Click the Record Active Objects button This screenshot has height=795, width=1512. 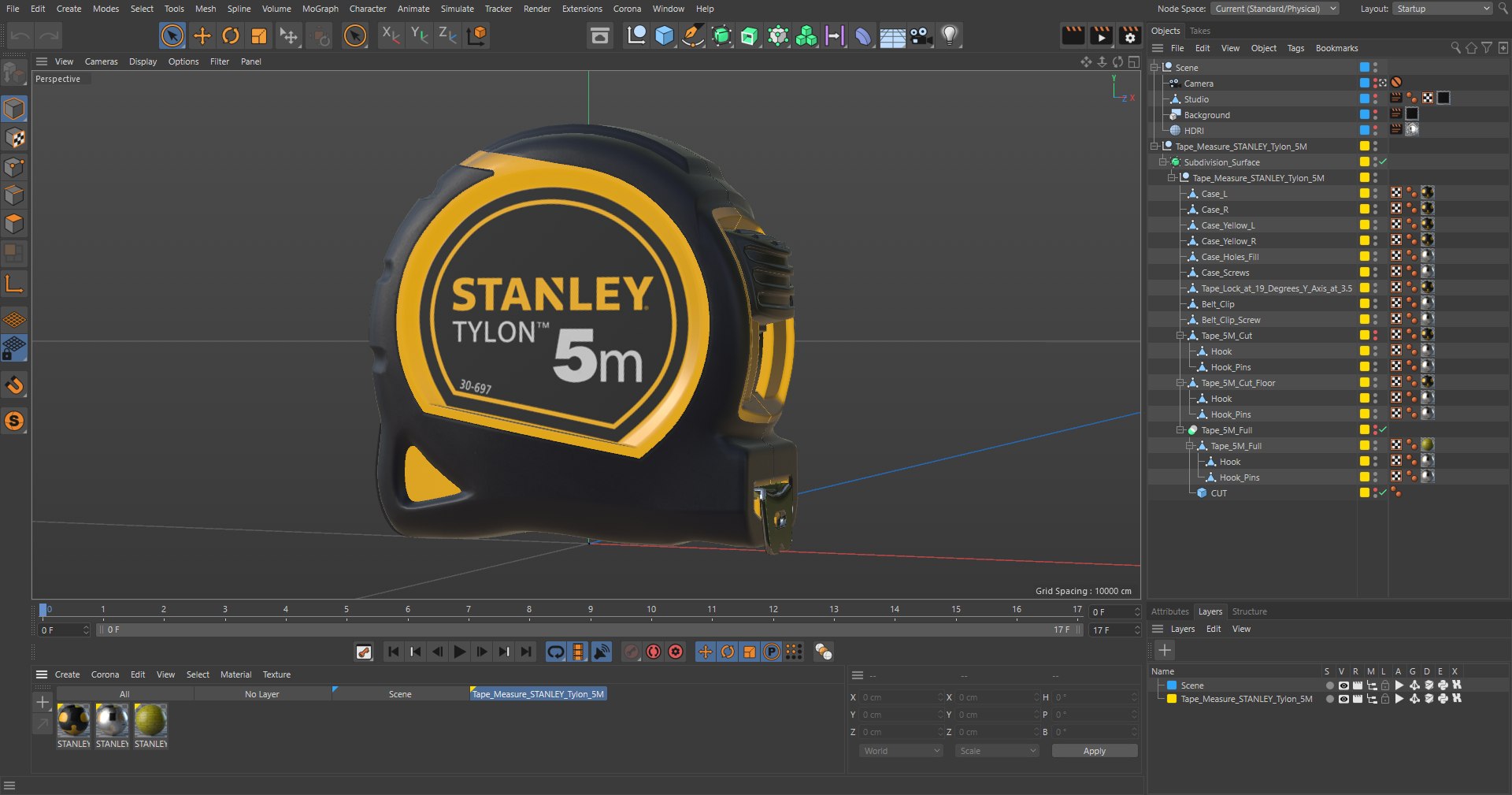632,652
